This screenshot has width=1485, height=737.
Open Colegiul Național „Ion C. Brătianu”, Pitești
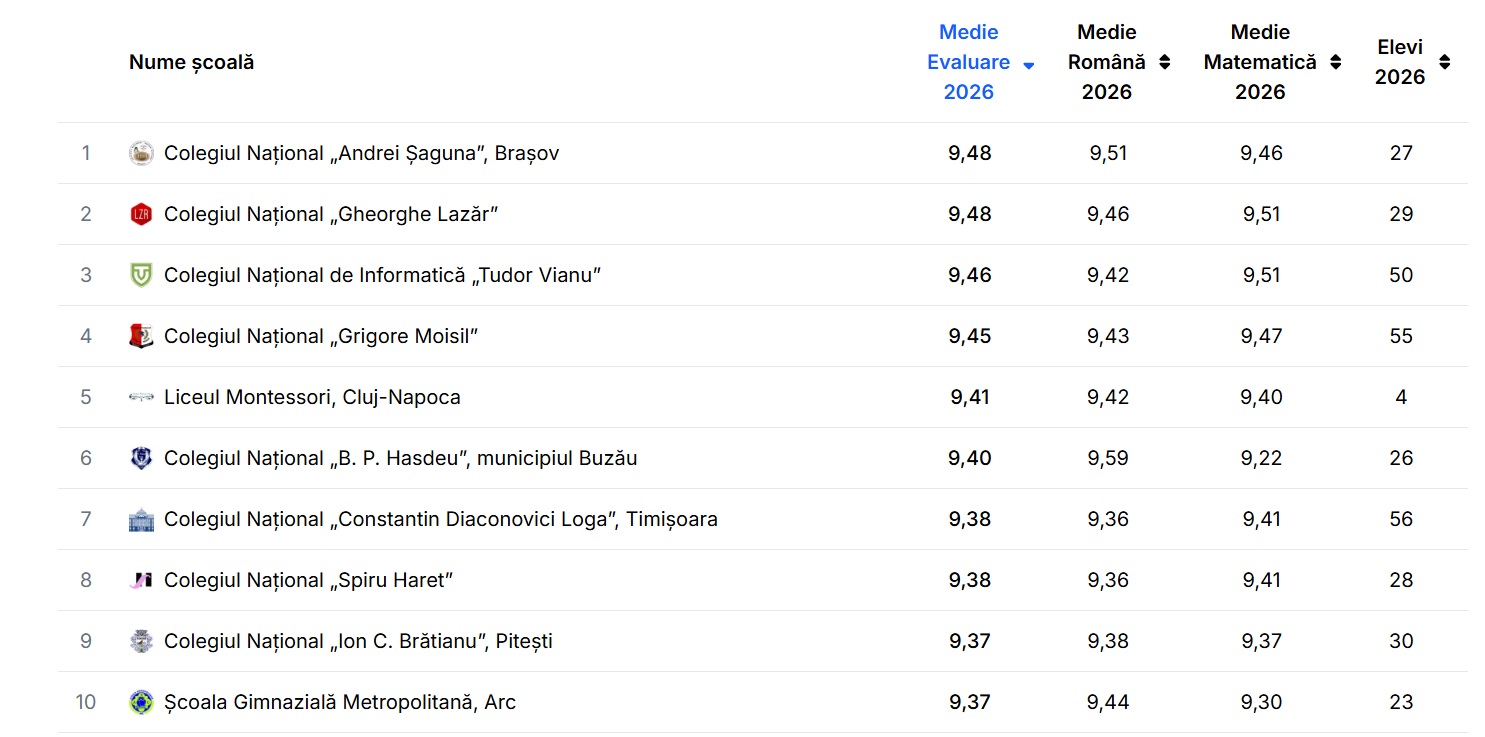click(358, 641)
